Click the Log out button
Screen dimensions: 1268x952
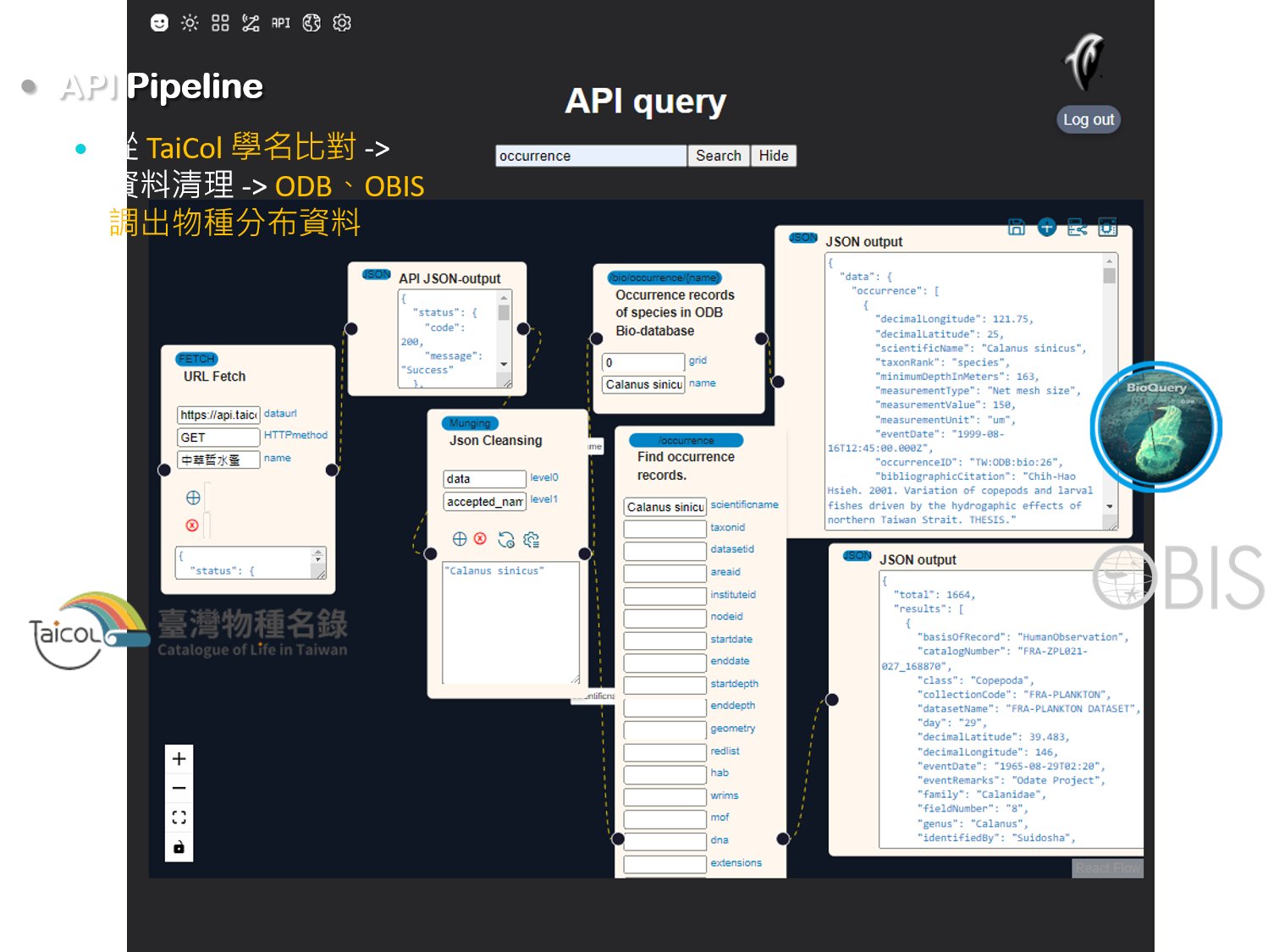[x=1089, y=119]
